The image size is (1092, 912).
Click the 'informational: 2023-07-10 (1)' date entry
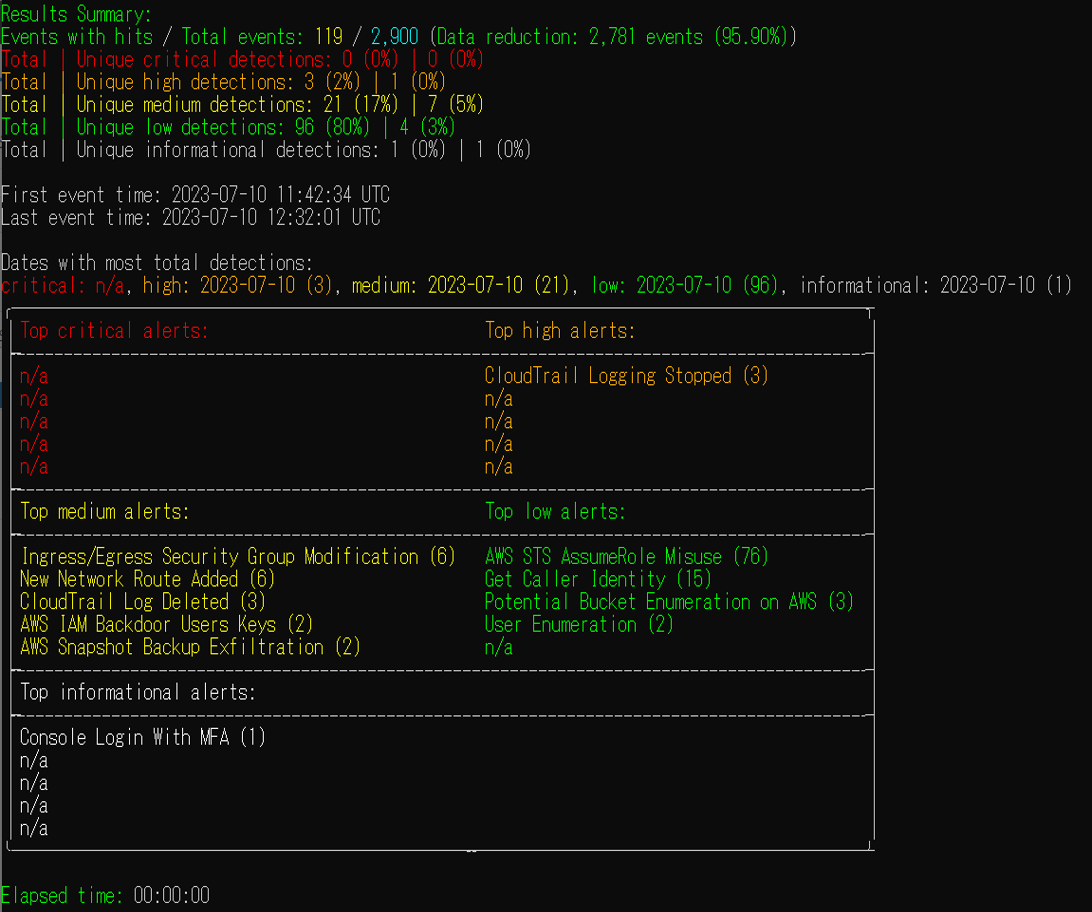(x=935, y=285)
